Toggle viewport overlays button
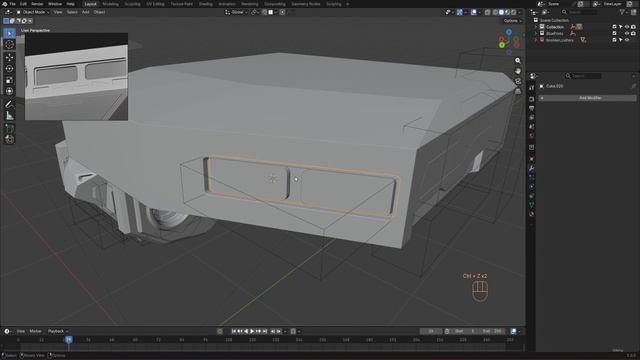The width and height of the screenshot is (640, 360). click(473, 12)
